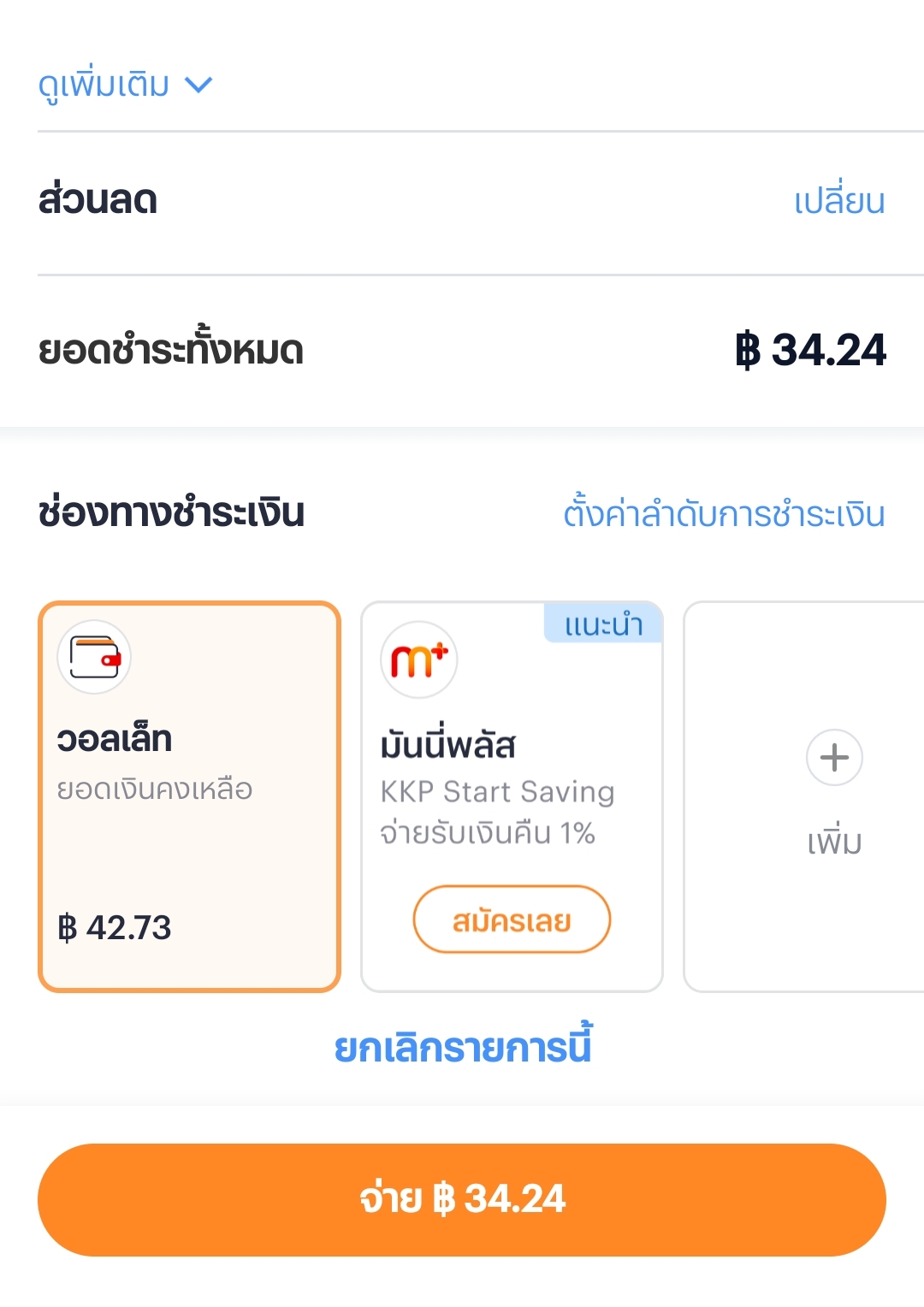This screenshot has width=924, height=1307.
Task: Click the wallet balance ฿ 42.73
Action: 115,927
